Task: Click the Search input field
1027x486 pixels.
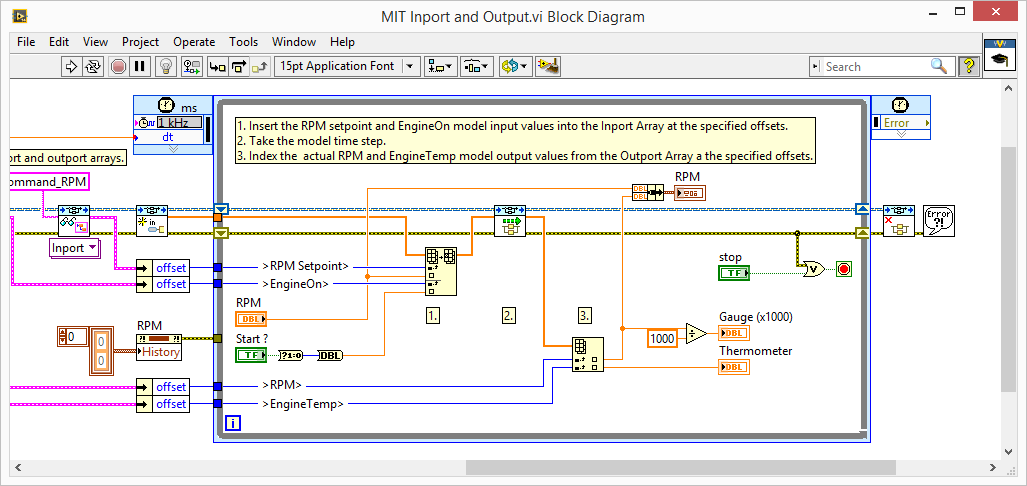Action: pyautogui.click(x=874, y=66)
